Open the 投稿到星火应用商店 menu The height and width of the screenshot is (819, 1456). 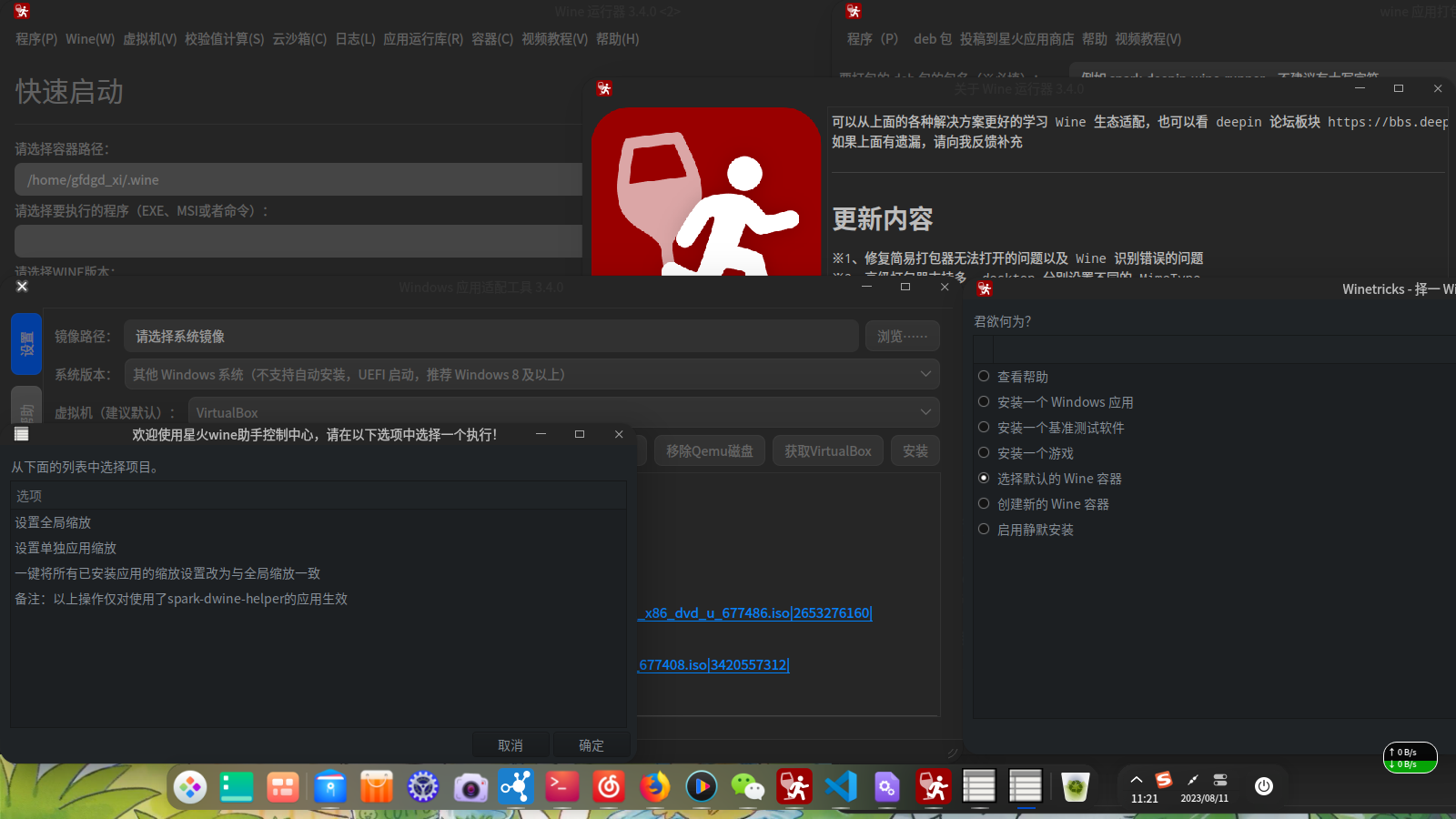click(1016, 39)
